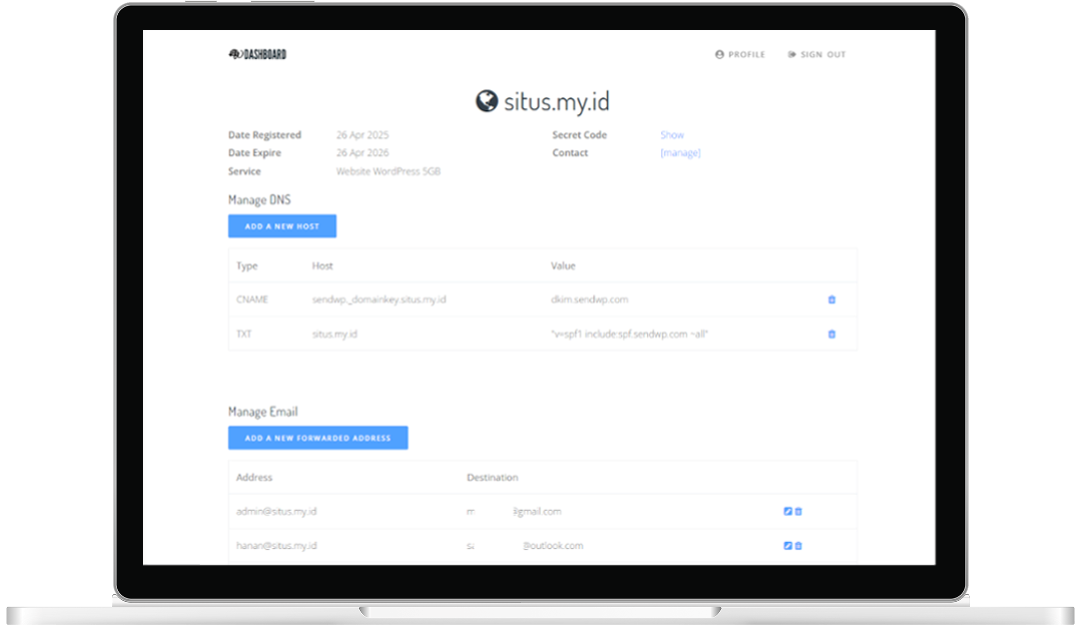The width and height of the screenshot is (1080, 625).
Task: Show the domain's Secret Code
Action: [x=672, y=135]
